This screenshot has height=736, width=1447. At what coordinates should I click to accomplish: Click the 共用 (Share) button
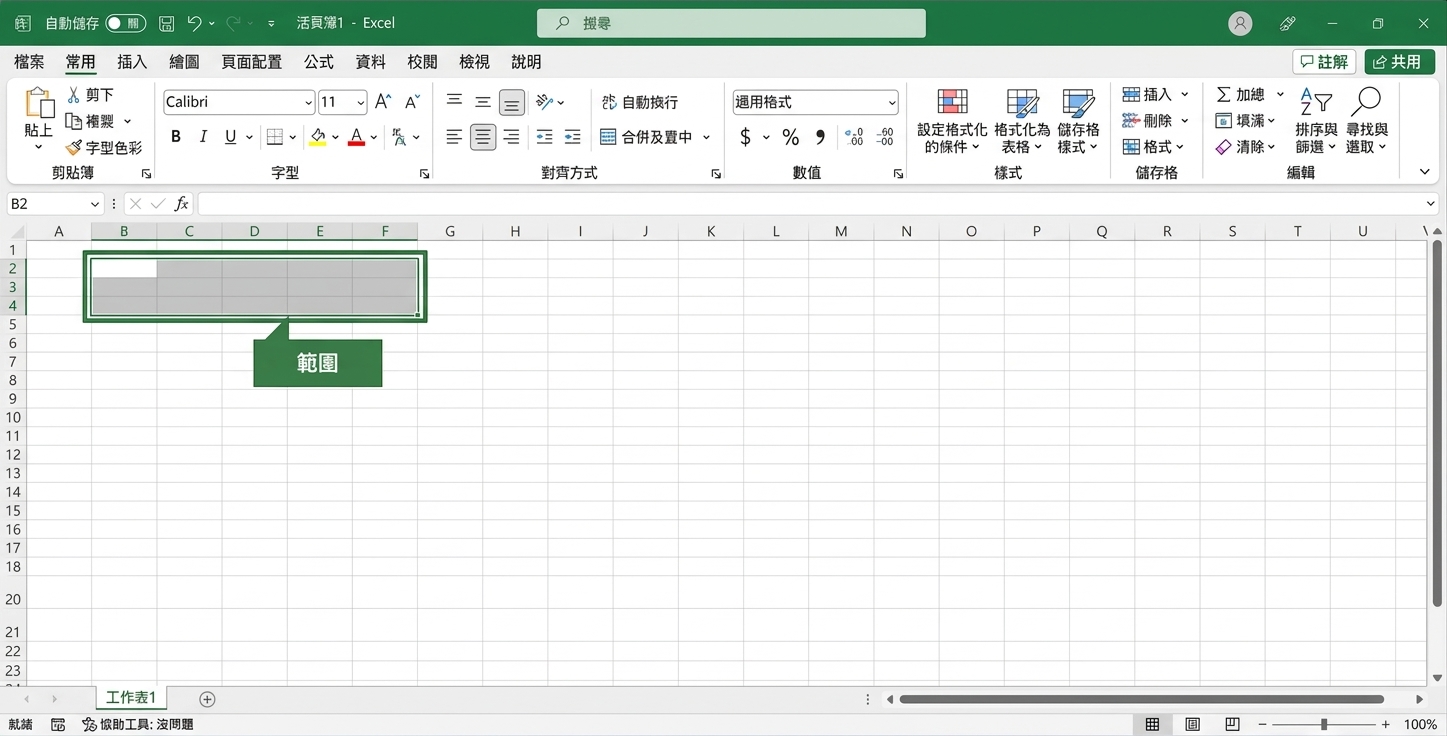click(1399, 62)
